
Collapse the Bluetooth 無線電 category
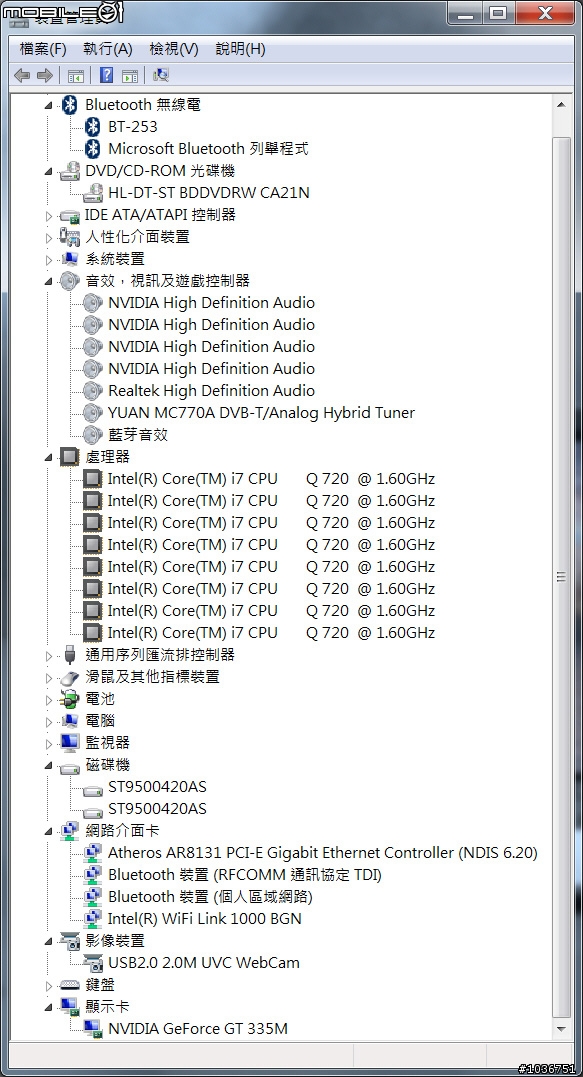48,105
